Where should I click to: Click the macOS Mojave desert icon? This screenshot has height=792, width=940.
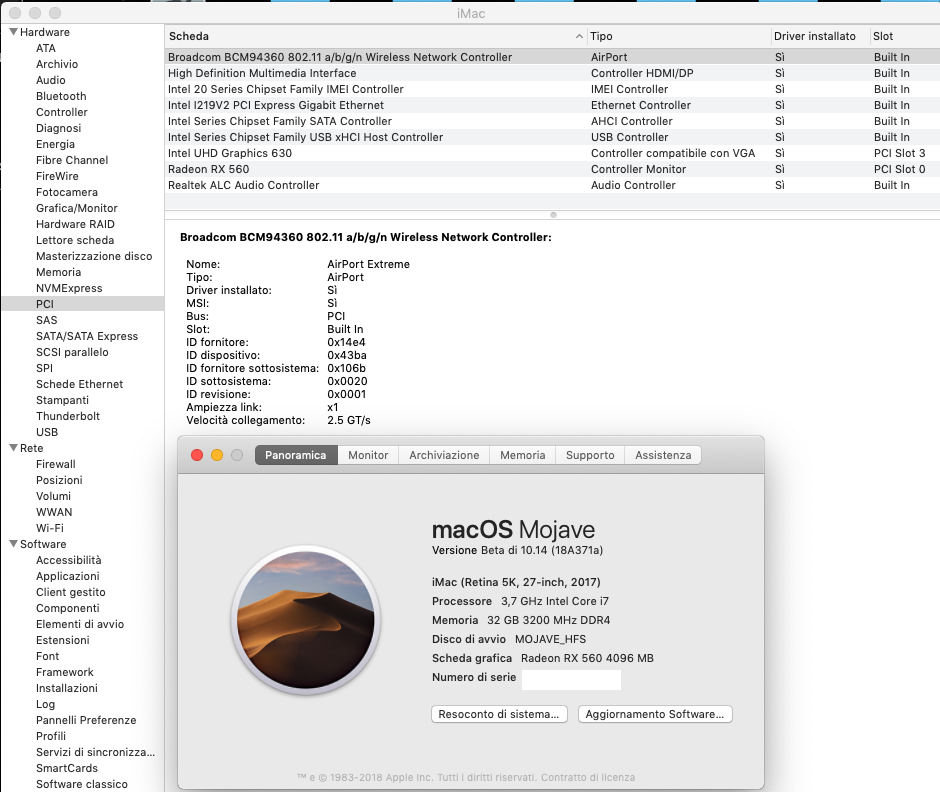tap(306, 620)
